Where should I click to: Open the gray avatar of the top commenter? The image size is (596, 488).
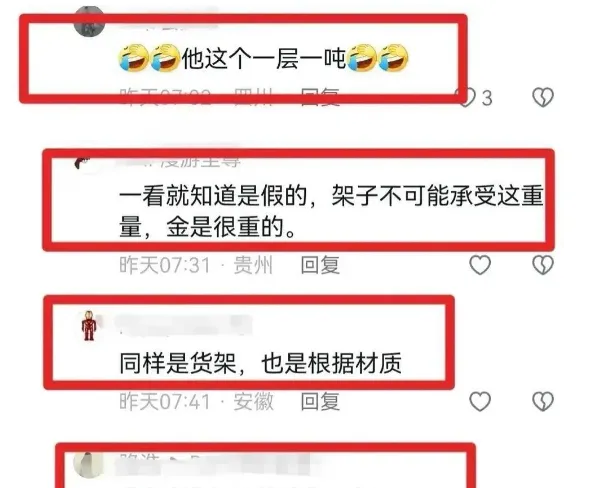[x=90, y=22]
